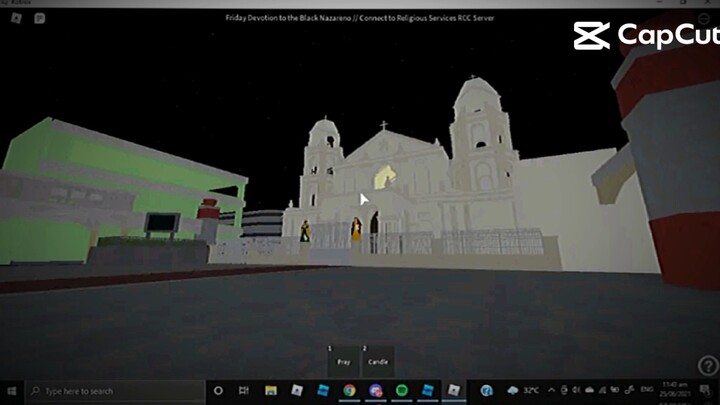The image size is (720, 405).
Task: Open the purple app icon beside Chrome
Action: 376,391
